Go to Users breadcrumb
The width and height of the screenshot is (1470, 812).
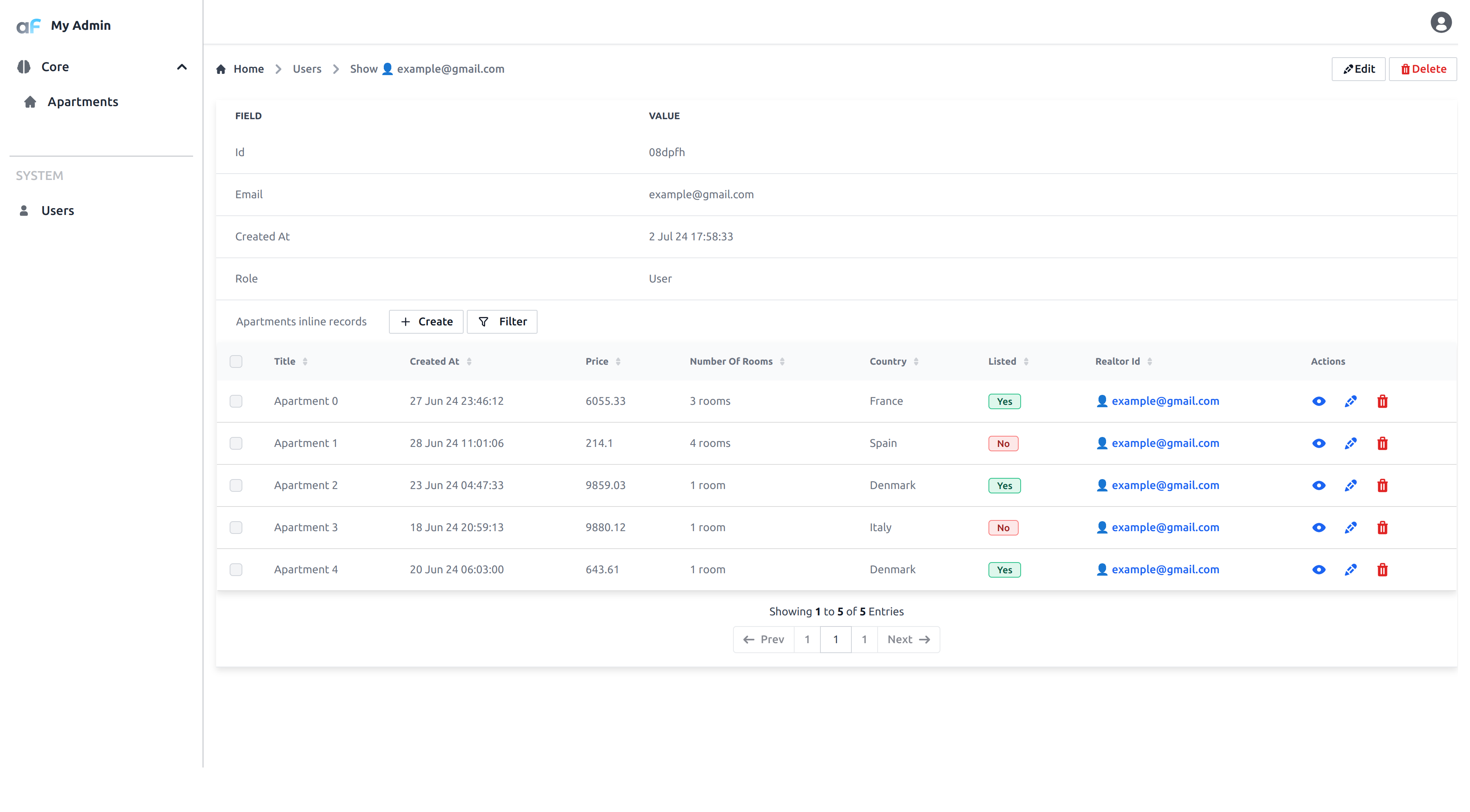pos(307,69)
